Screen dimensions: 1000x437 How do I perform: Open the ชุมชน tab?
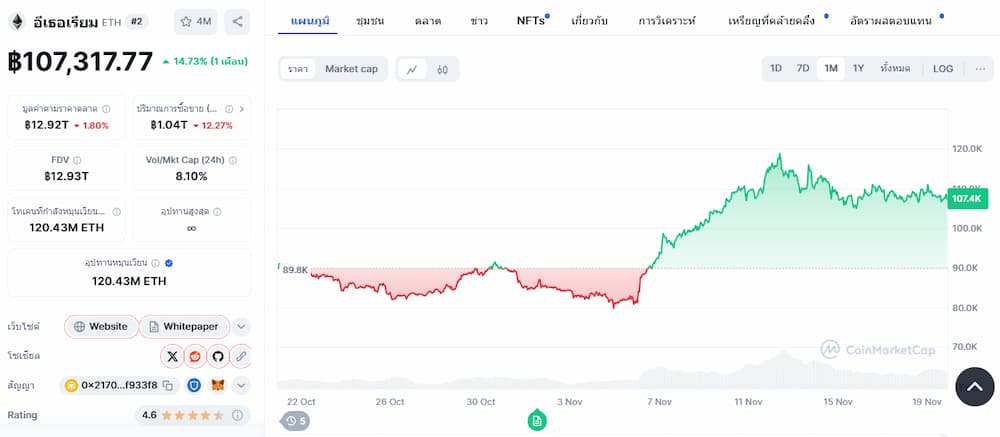pos(371,20)
